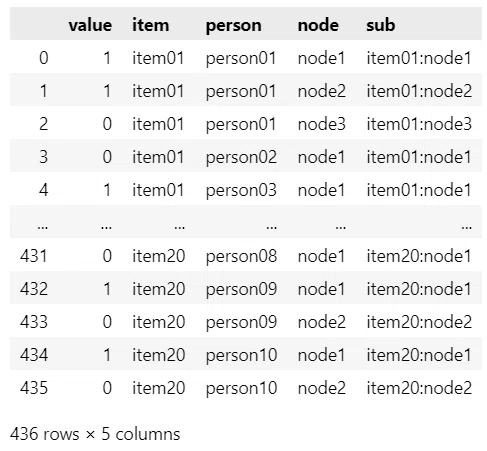Select the 'node' column header

(x=318, y=25)
